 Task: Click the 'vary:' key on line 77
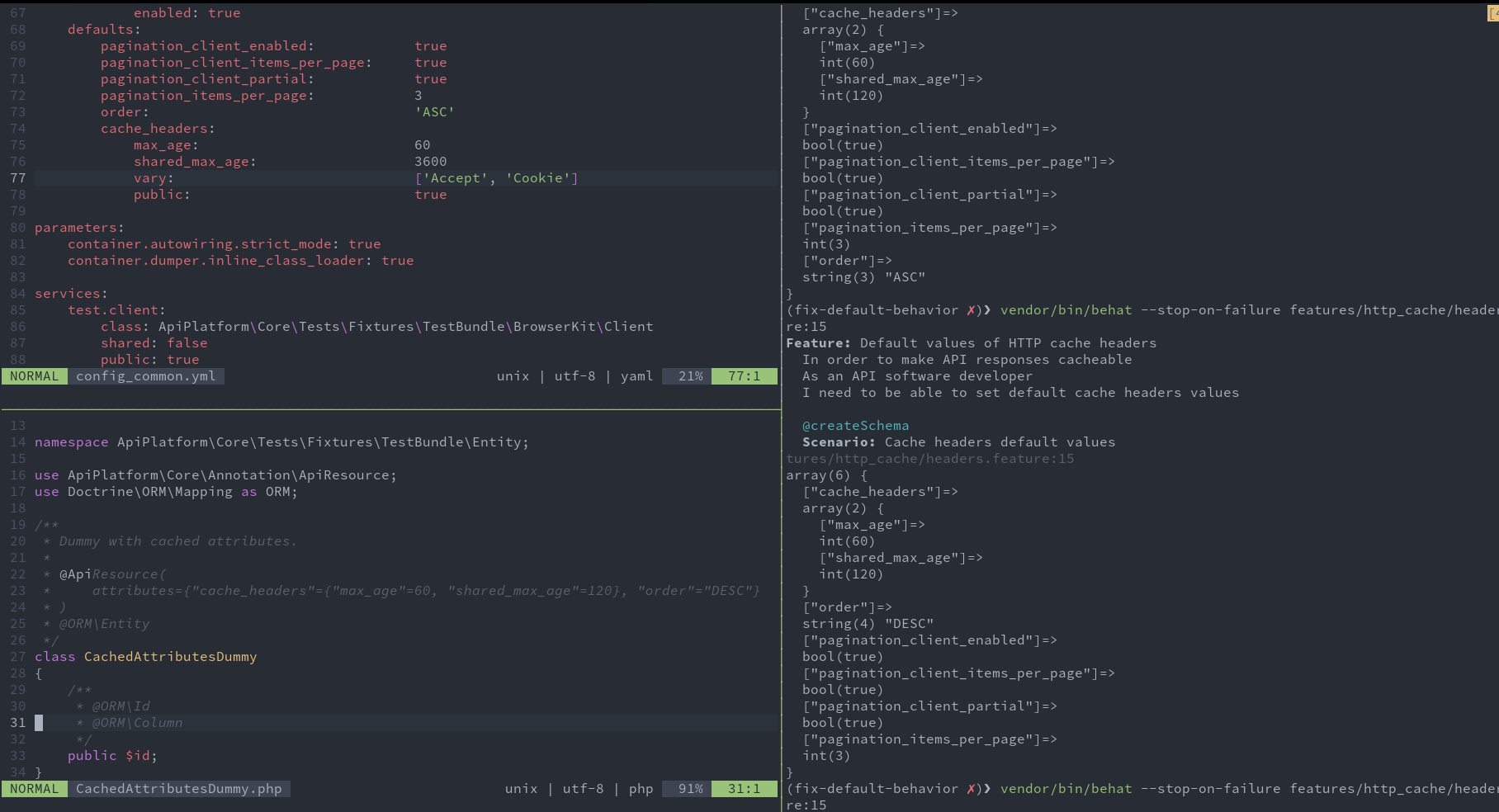[154, 178]
